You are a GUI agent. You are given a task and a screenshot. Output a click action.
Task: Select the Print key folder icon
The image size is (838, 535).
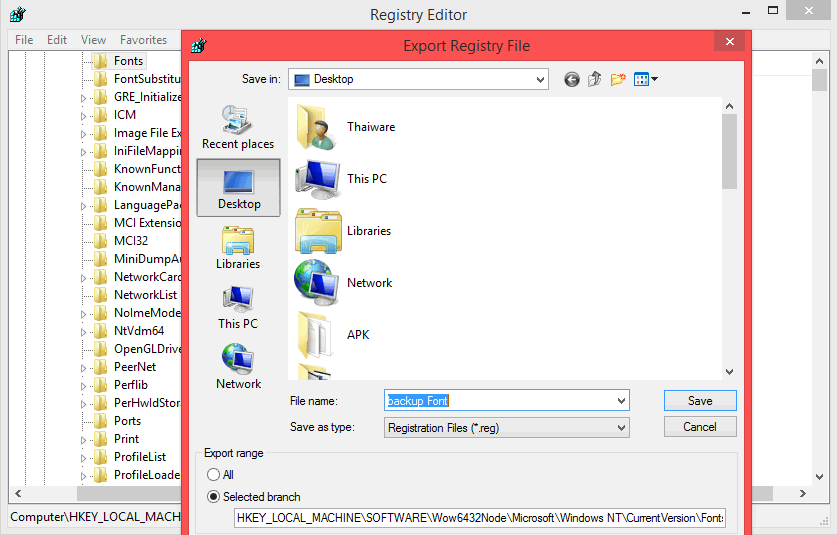coord(100,439)
